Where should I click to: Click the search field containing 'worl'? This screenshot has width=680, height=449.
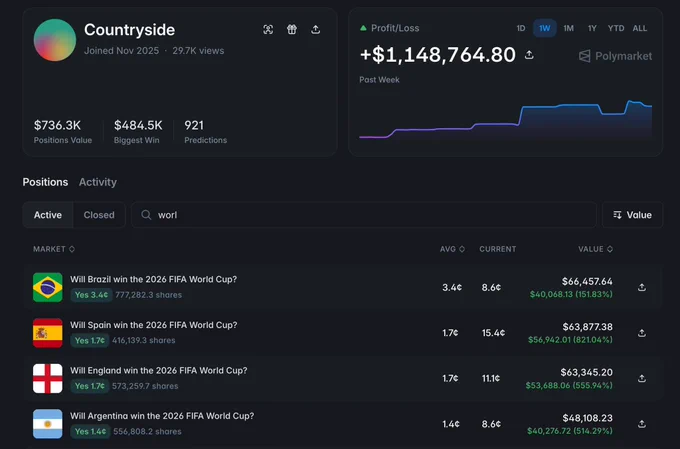364,215
